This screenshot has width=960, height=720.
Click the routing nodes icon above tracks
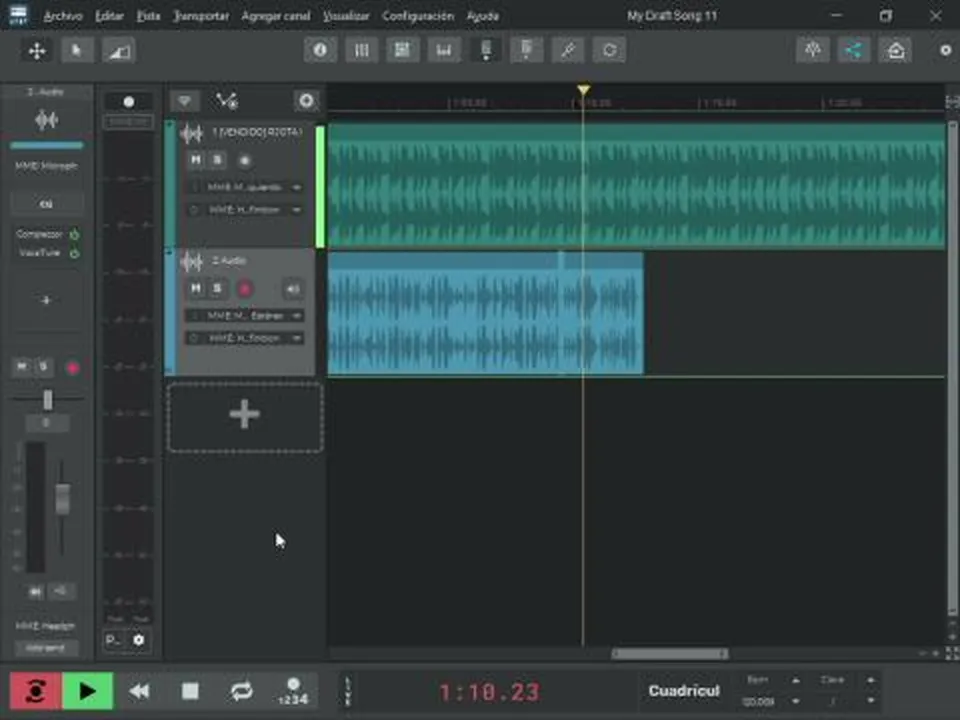(x=227, y=100)
